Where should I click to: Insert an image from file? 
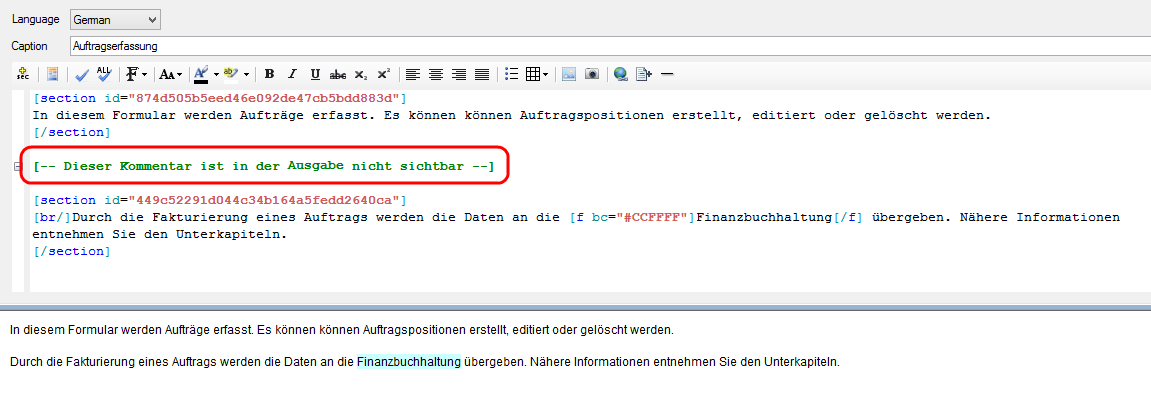(569, 74)
